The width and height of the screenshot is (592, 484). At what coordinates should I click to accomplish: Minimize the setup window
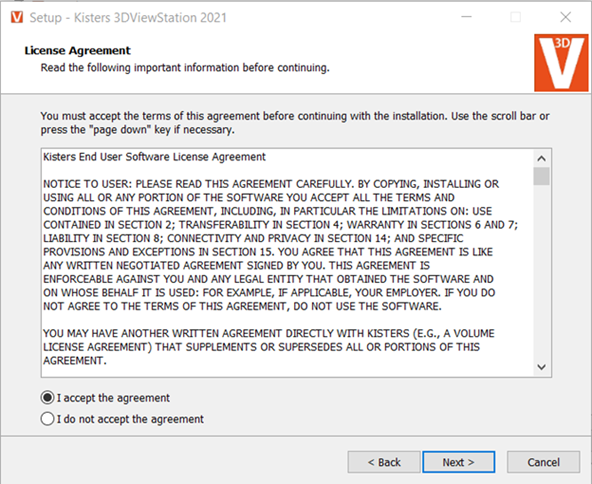(x=467, y=17)
